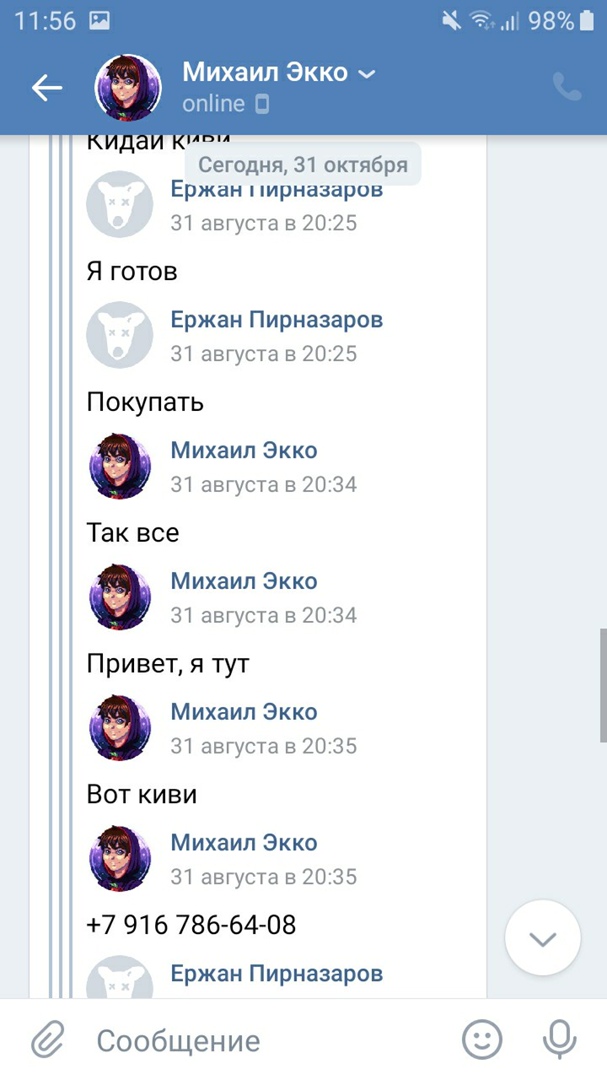This screenshot has height=1080, width=607.
Task: Tap deleted-user dog avatar above "Покупать"
Action: coord(119,336)
